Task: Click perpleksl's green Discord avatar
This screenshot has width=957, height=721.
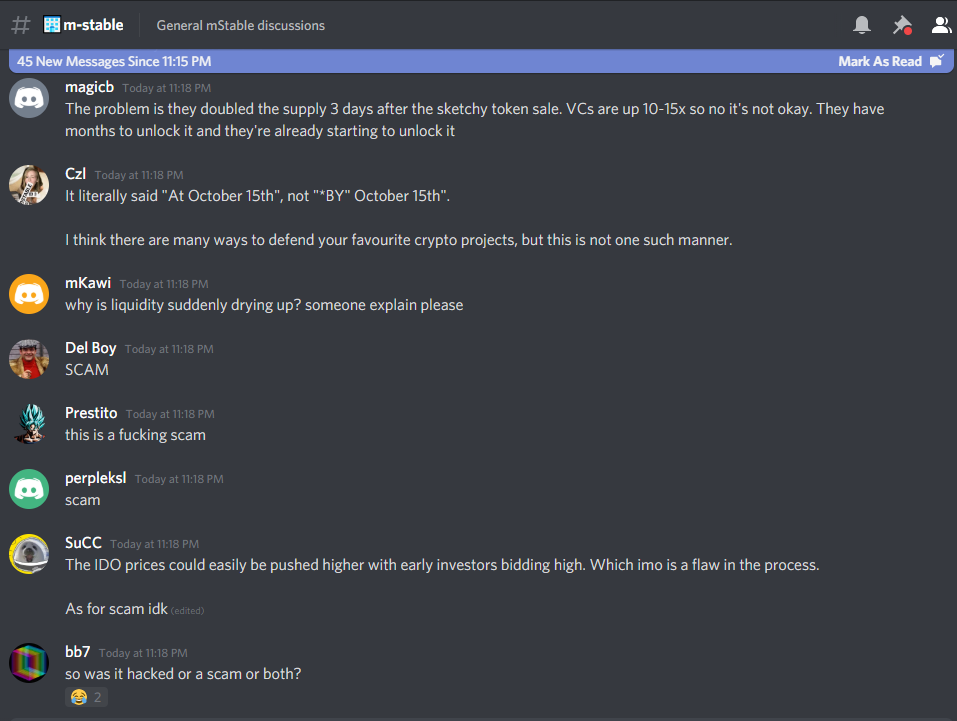Action: [x=29, y=489]
